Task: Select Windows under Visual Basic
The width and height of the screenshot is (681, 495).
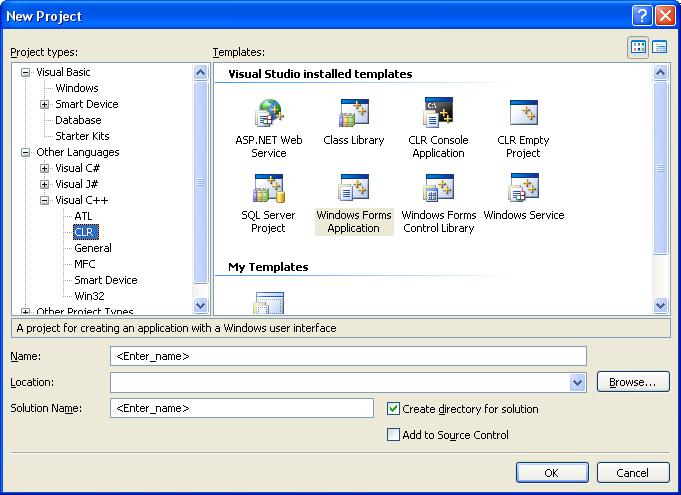Action: pyautogui.click(x=77, y=88)
